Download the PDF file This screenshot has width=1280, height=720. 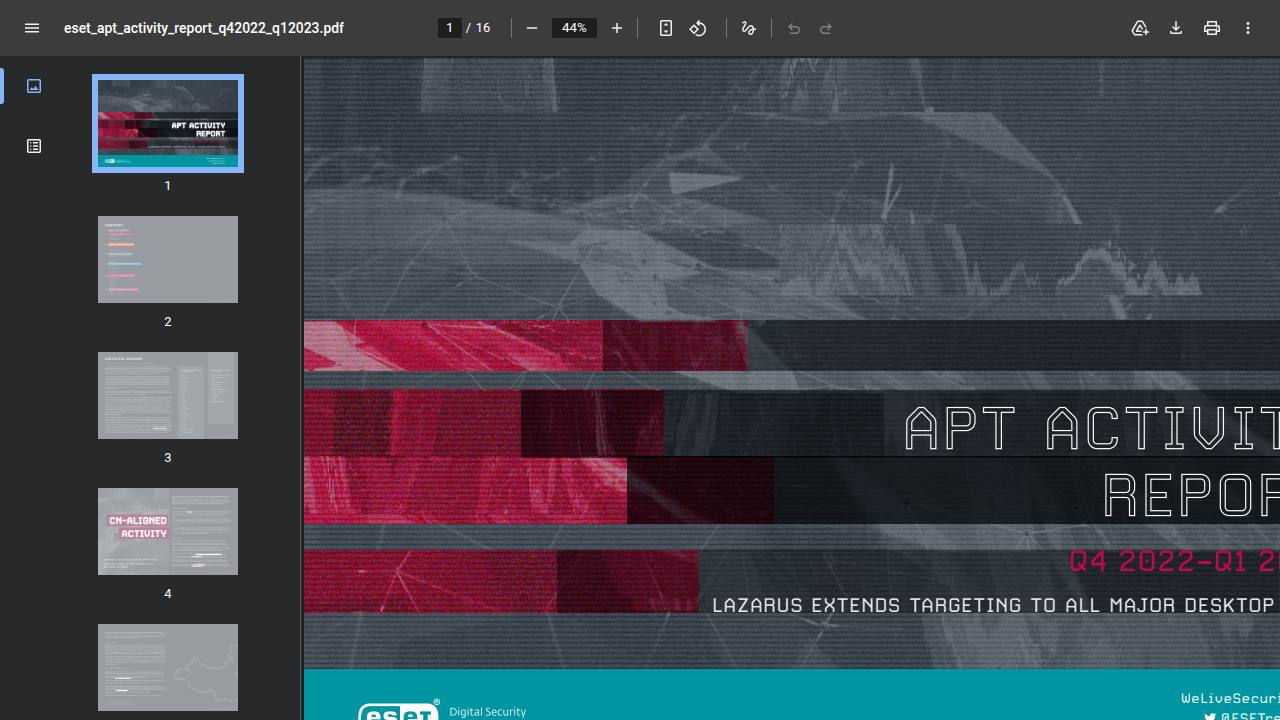click(1176, 28)
